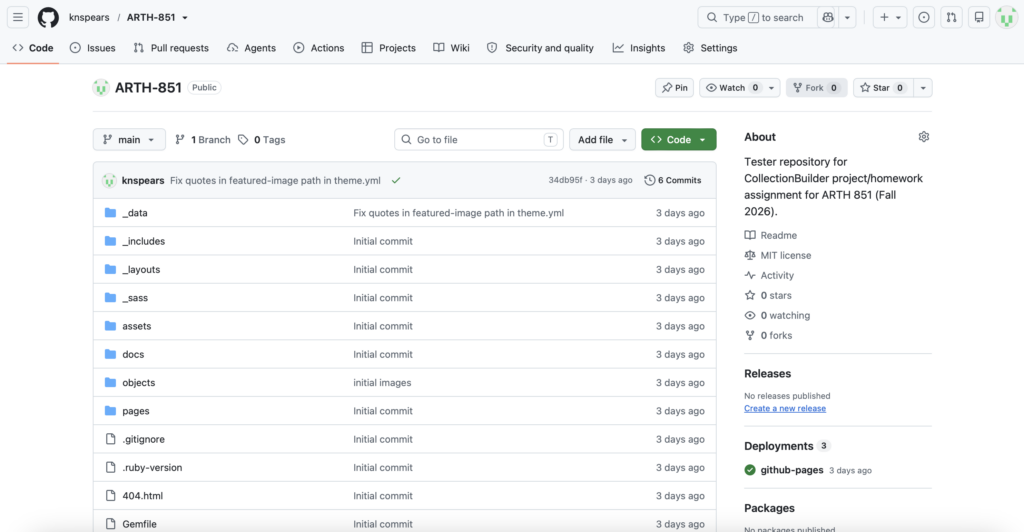Open the repository Settings tab
This screenshot has width=1024, height=532.
tap(710, 48)
